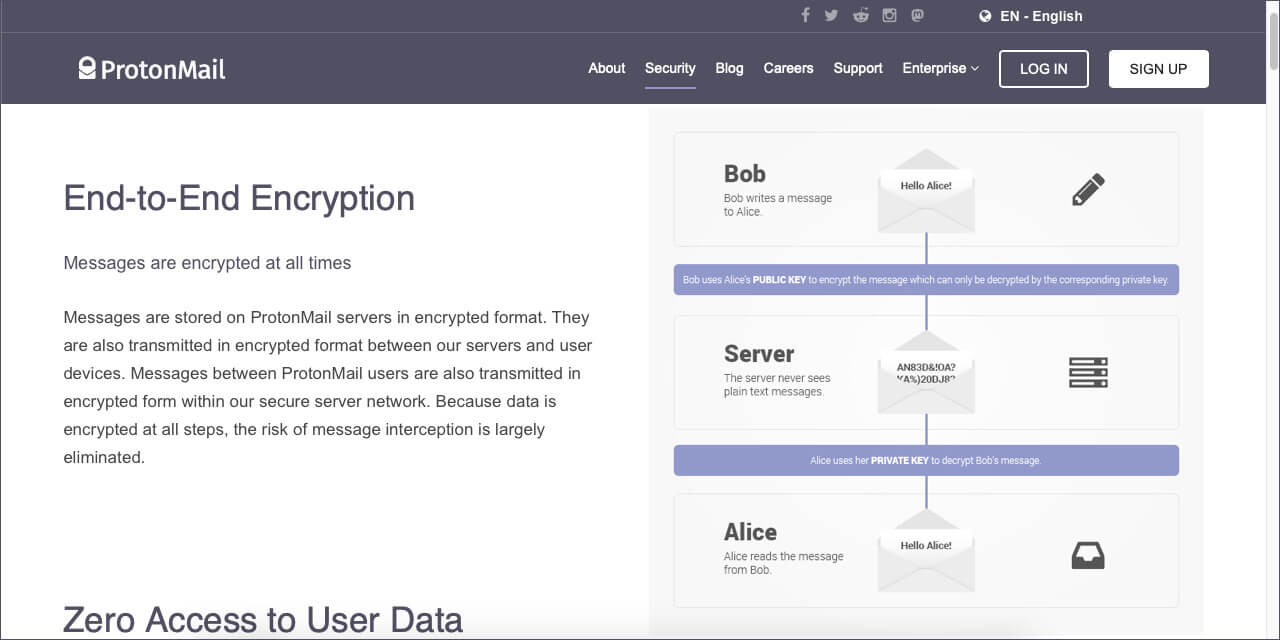The image size is (1280, 640).
Task: Open the About page
Action: [x=607, y=68]
